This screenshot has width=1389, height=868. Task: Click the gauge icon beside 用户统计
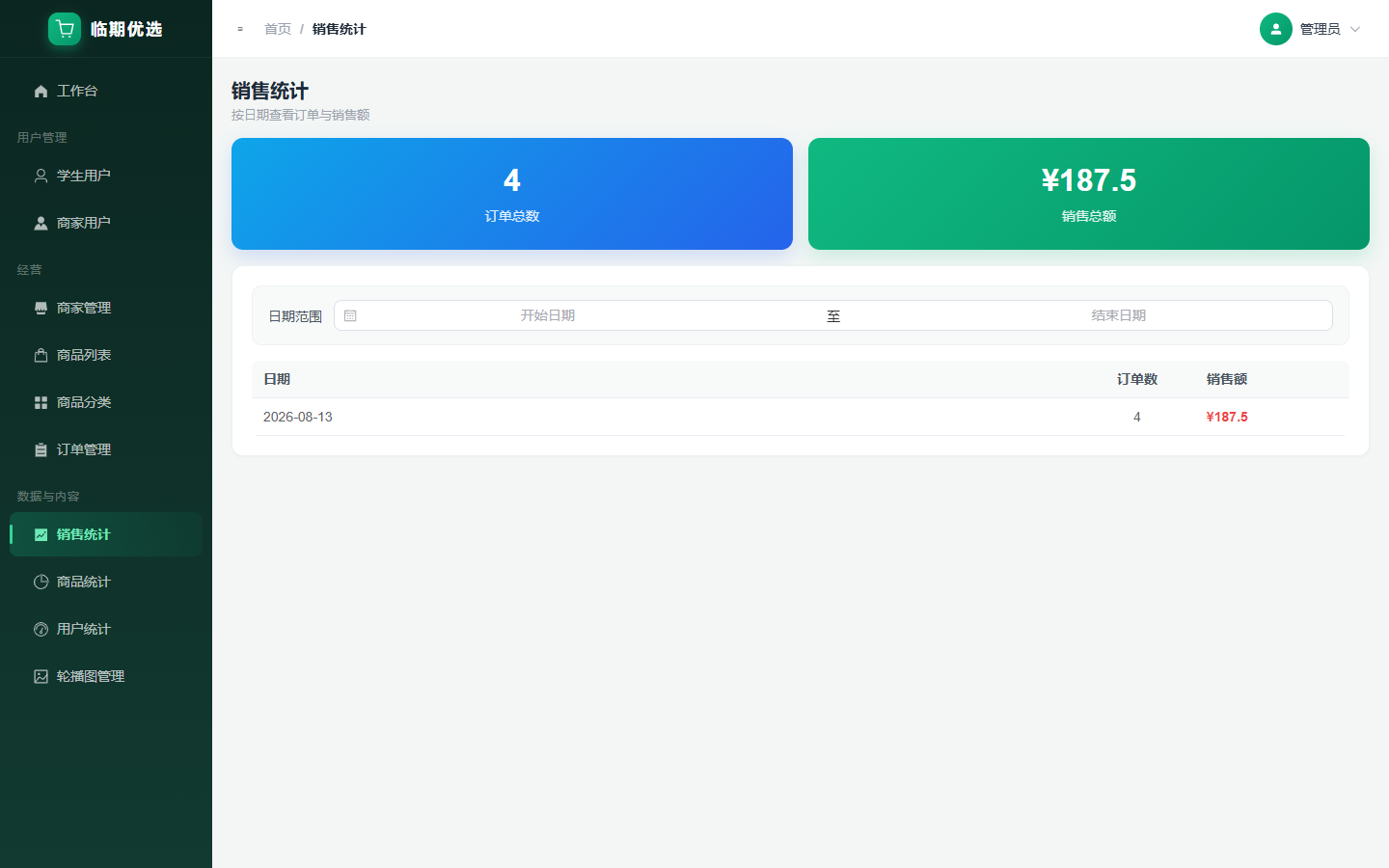click(41, 629)
